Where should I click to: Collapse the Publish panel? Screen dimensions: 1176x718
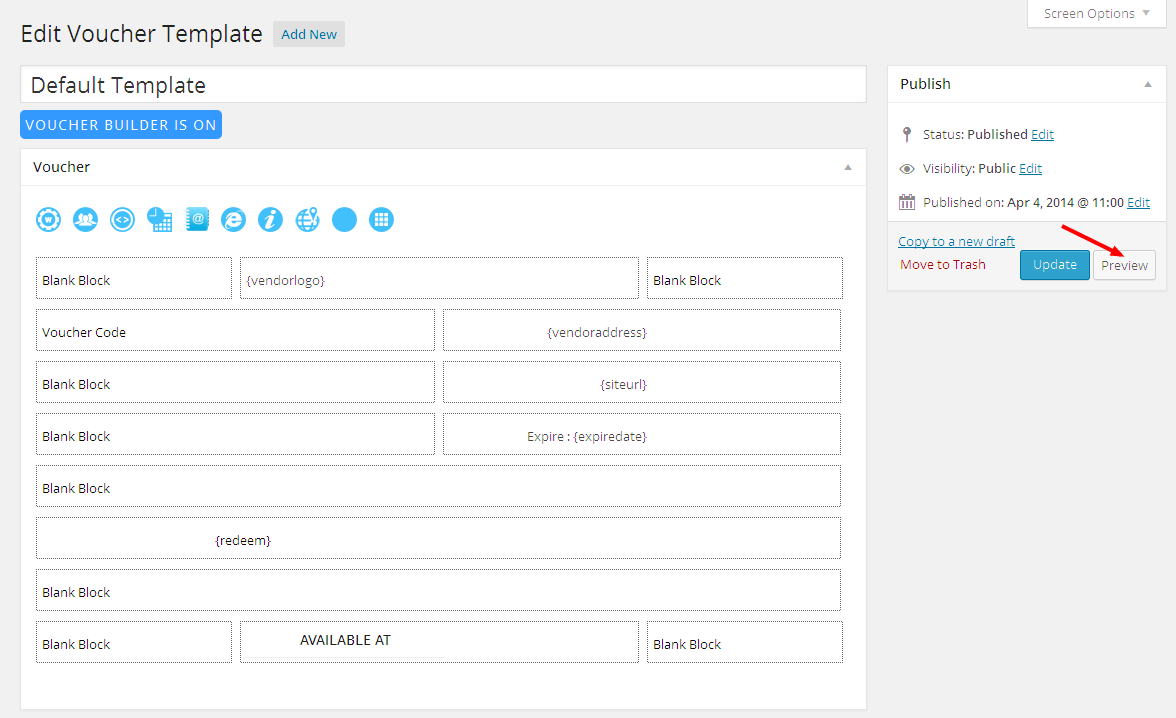(x=1148, y=84)
